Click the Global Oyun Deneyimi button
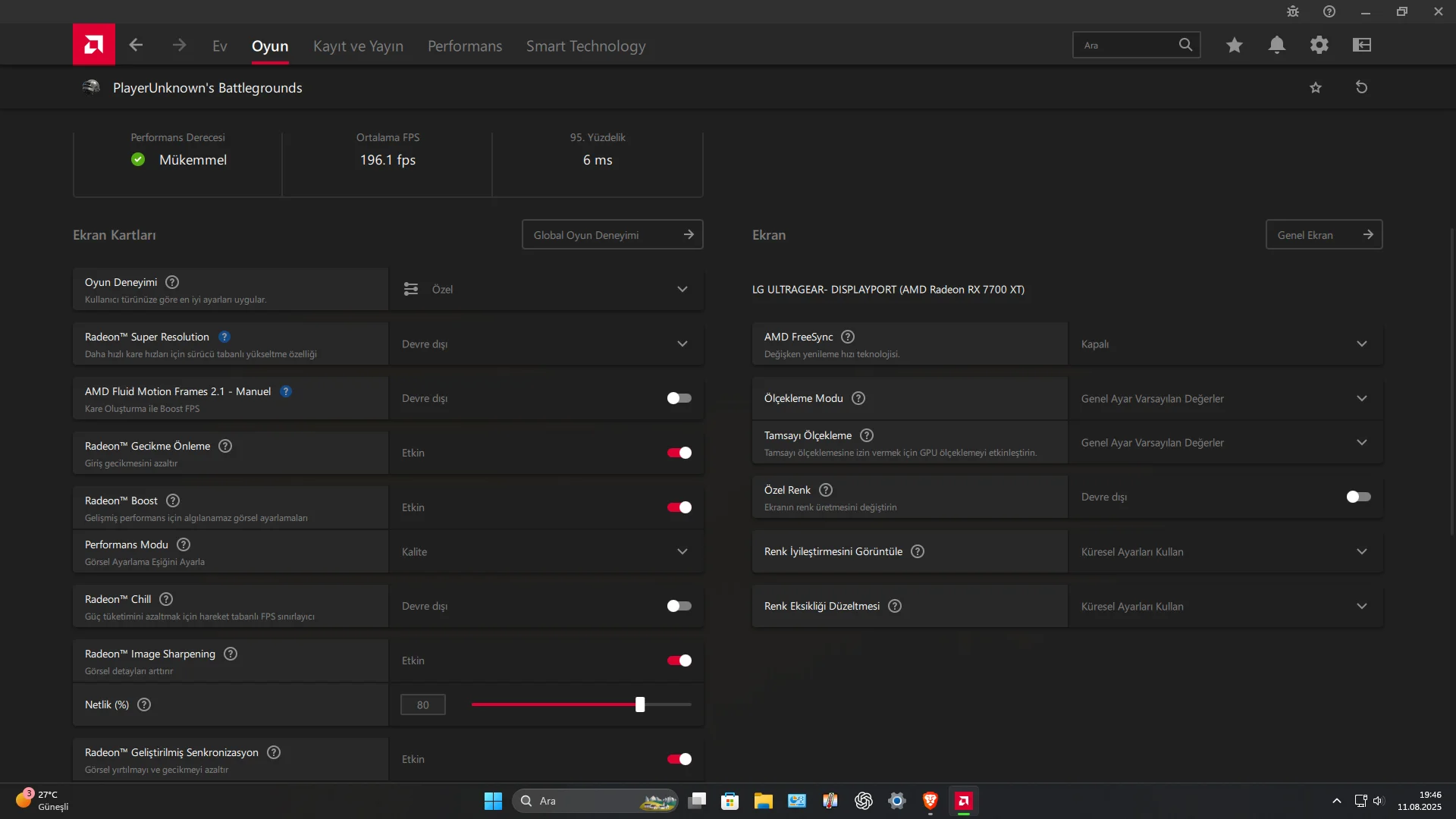 tap(612, 234)
